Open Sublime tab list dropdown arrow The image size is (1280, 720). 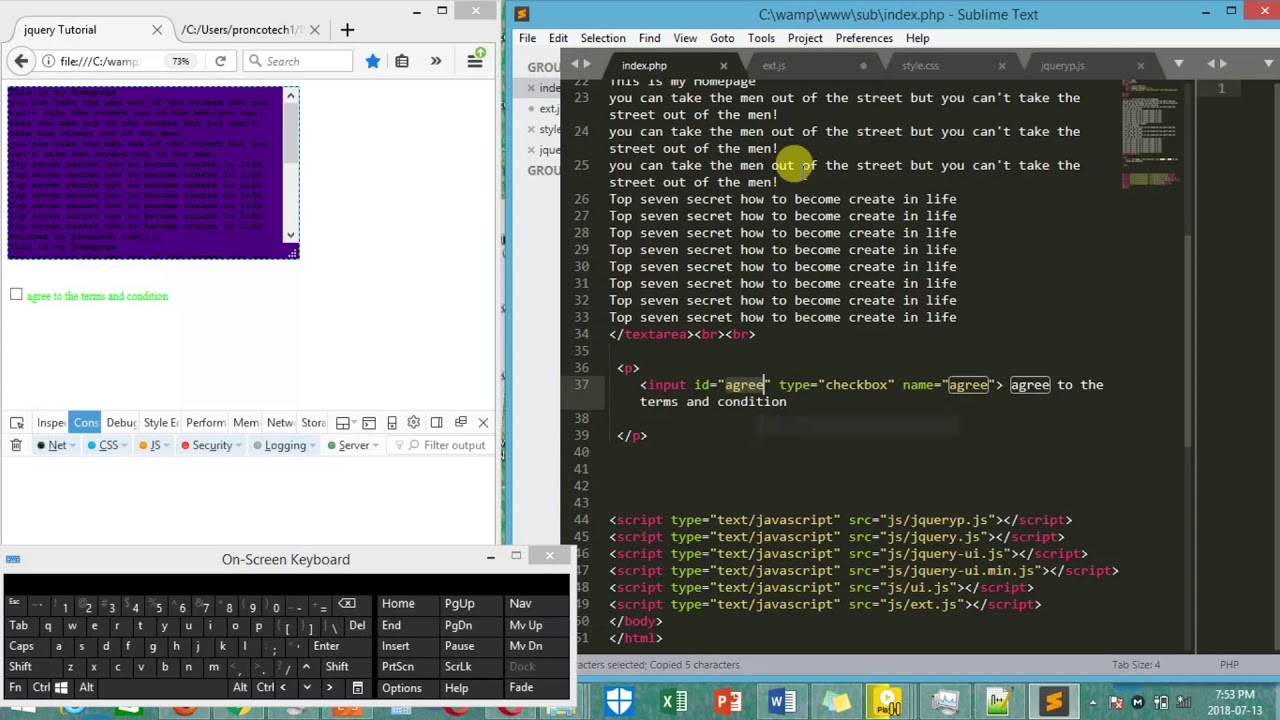1178,64
